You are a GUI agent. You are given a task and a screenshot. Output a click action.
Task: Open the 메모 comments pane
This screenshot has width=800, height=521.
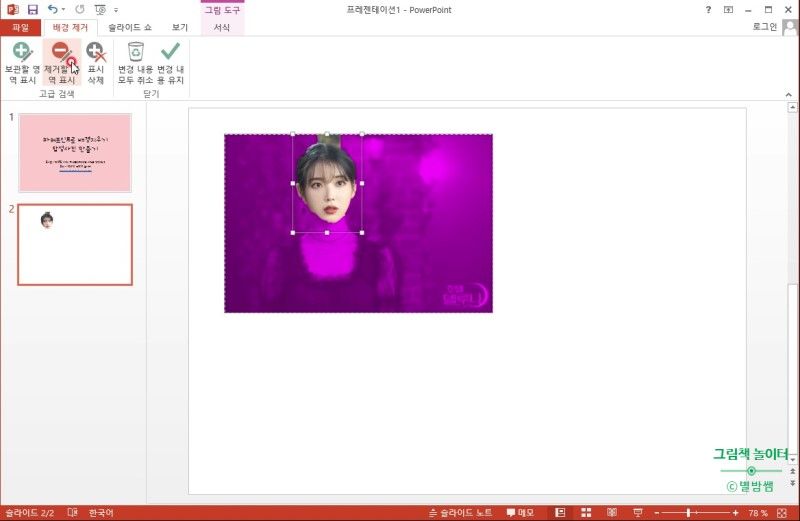(520, 513)
